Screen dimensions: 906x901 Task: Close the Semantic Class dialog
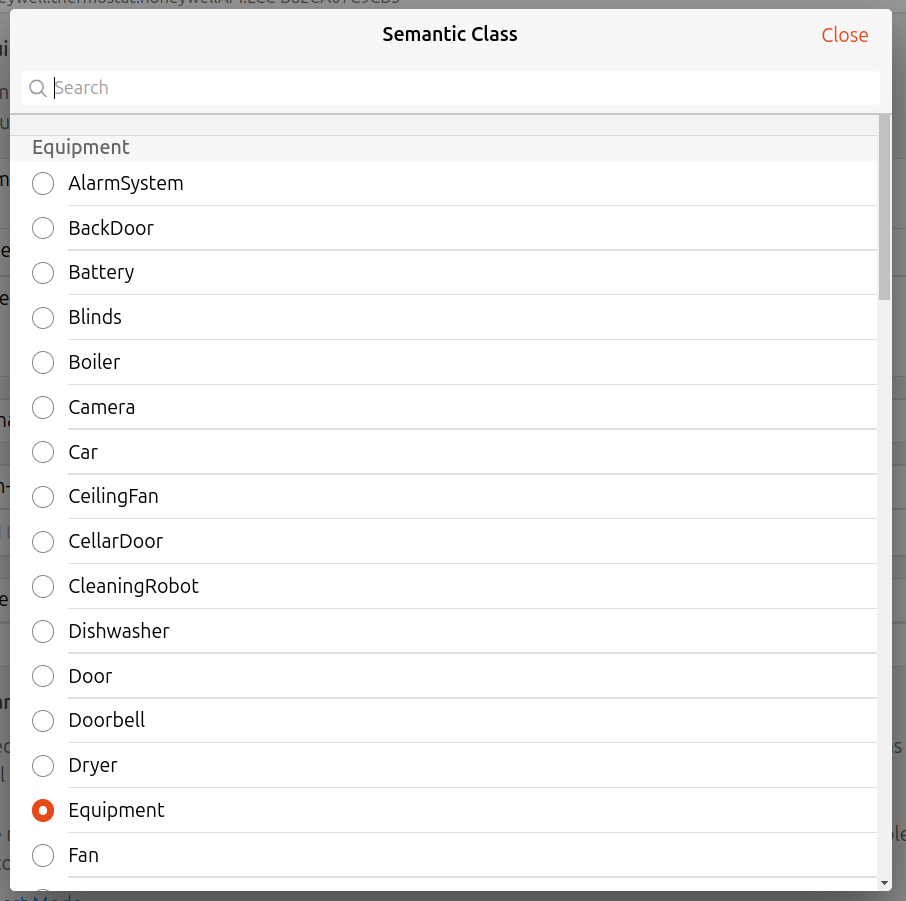click(844, 35)
